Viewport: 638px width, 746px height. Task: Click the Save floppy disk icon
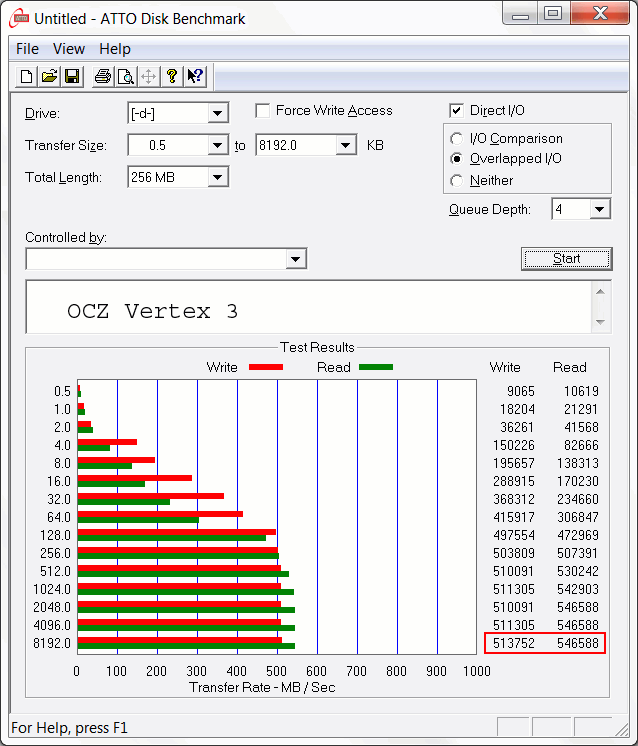coord(72,77)
